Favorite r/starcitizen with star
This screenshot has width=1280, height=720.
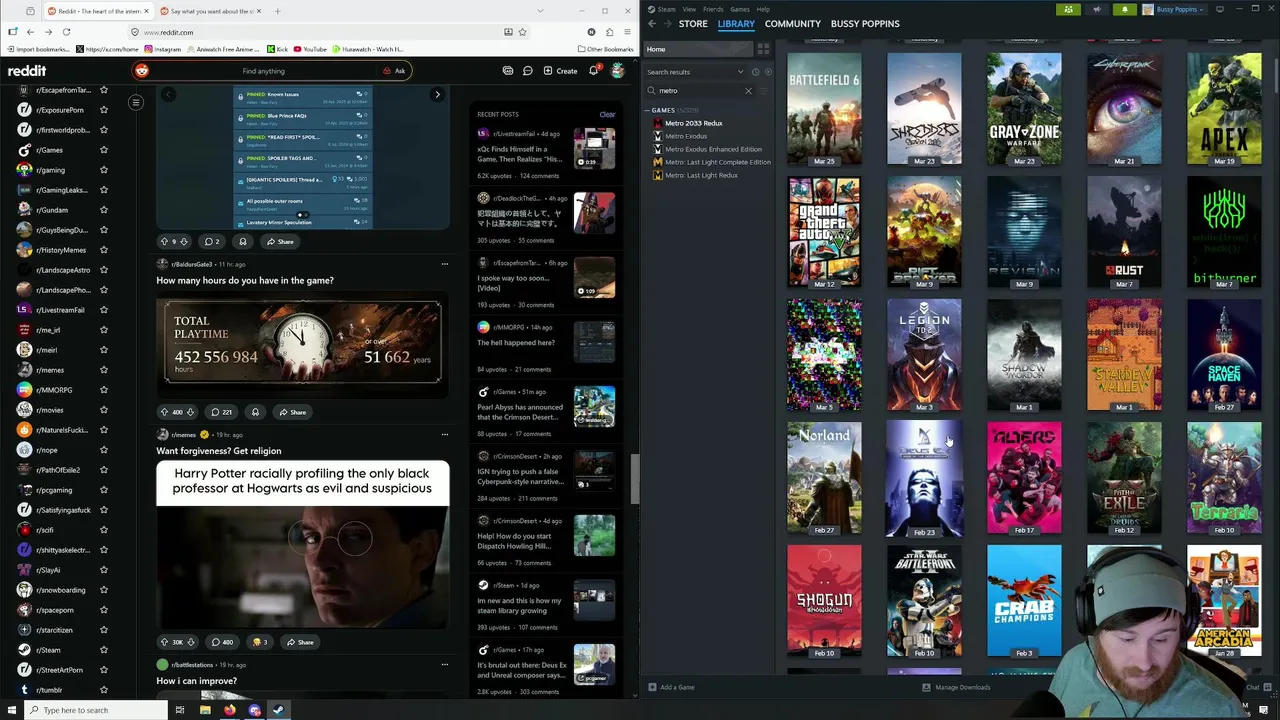tap(104, 630)
